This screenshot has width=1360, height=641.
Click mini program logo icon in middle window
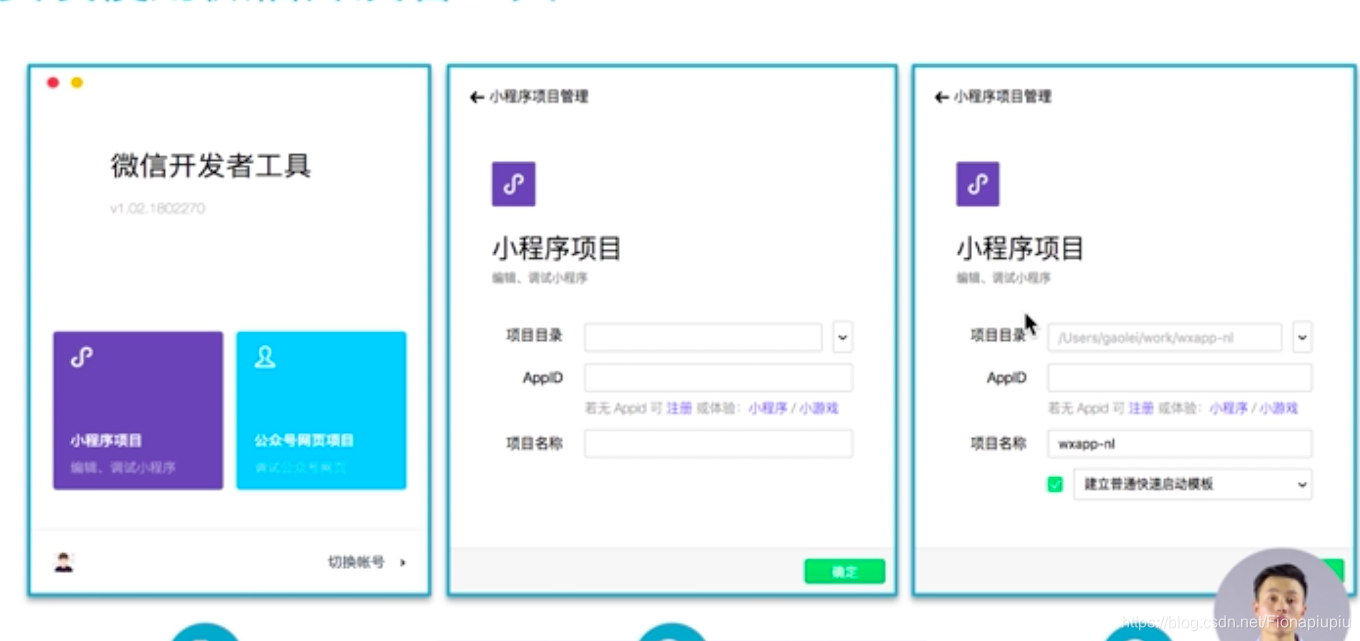click(513, 184)
